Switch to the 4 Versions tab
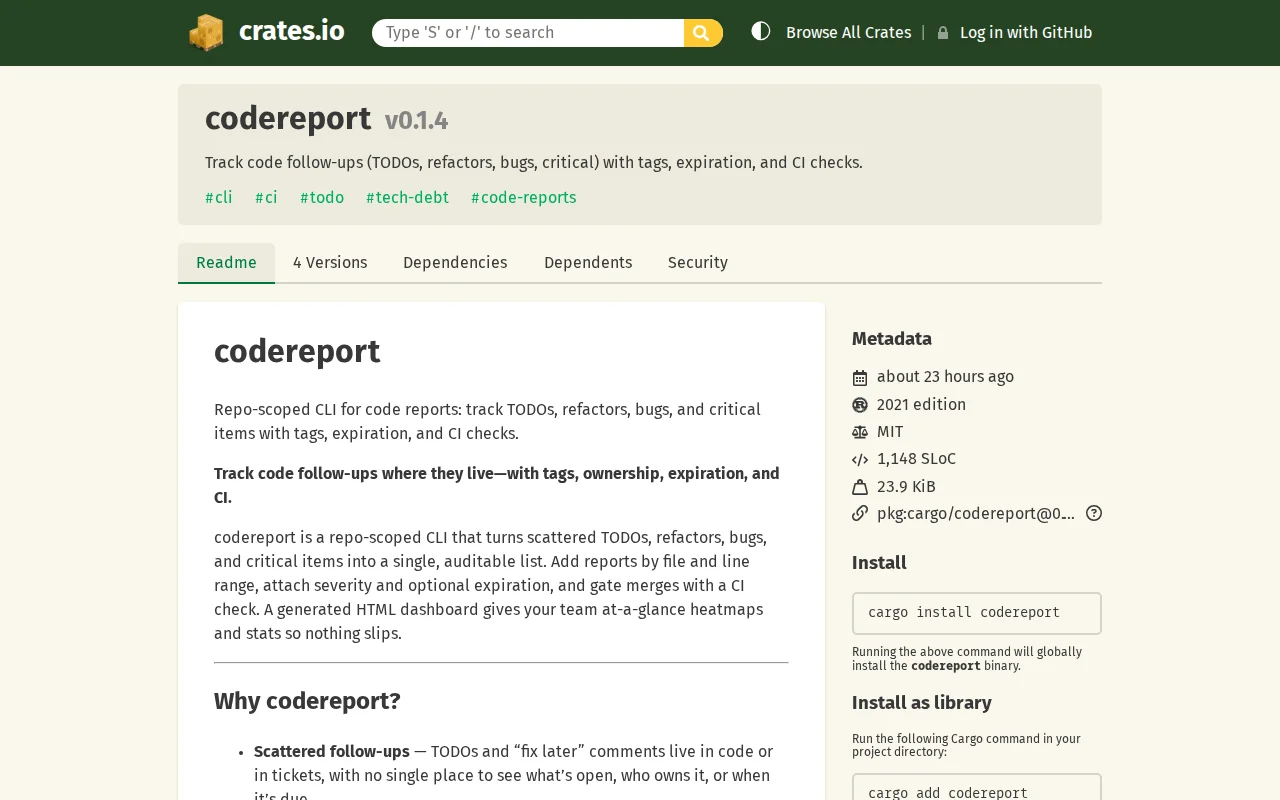The width and height of the screenshot is (1280, 800). (330, 263)
